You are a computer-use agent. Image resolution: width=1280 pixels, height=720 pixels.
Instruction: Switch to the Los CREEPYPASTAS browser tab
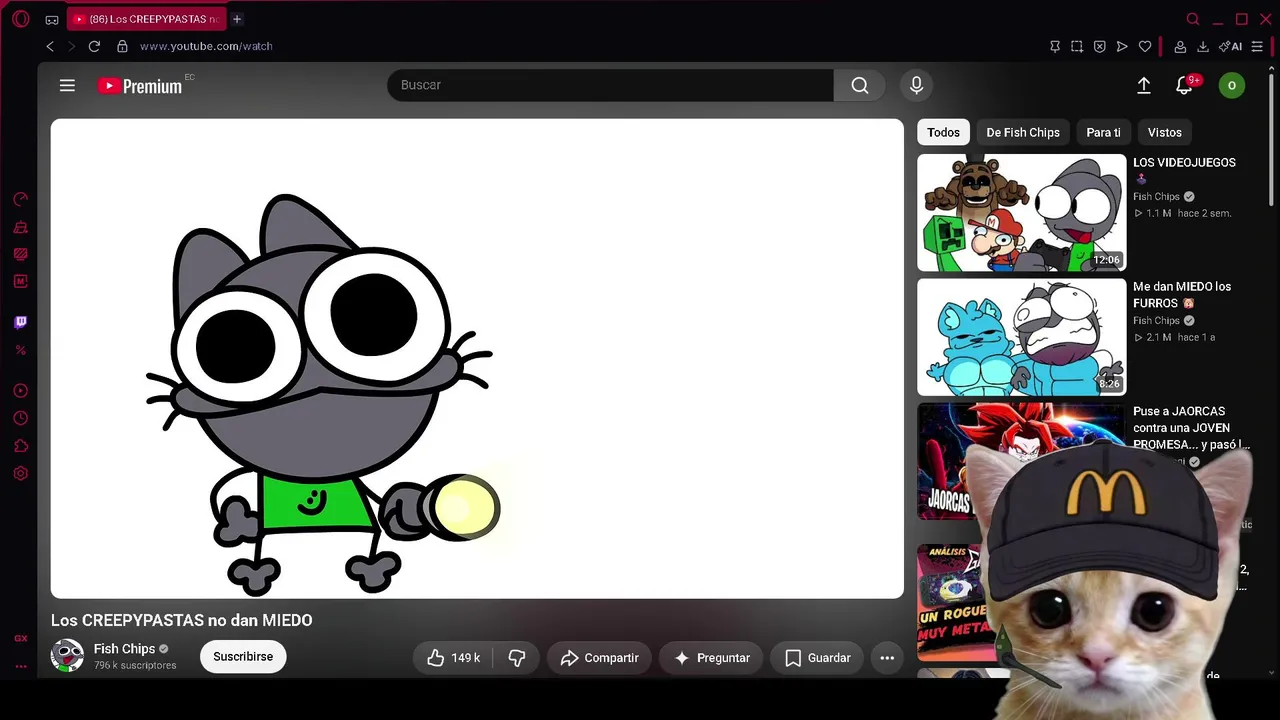coord(147,19)
